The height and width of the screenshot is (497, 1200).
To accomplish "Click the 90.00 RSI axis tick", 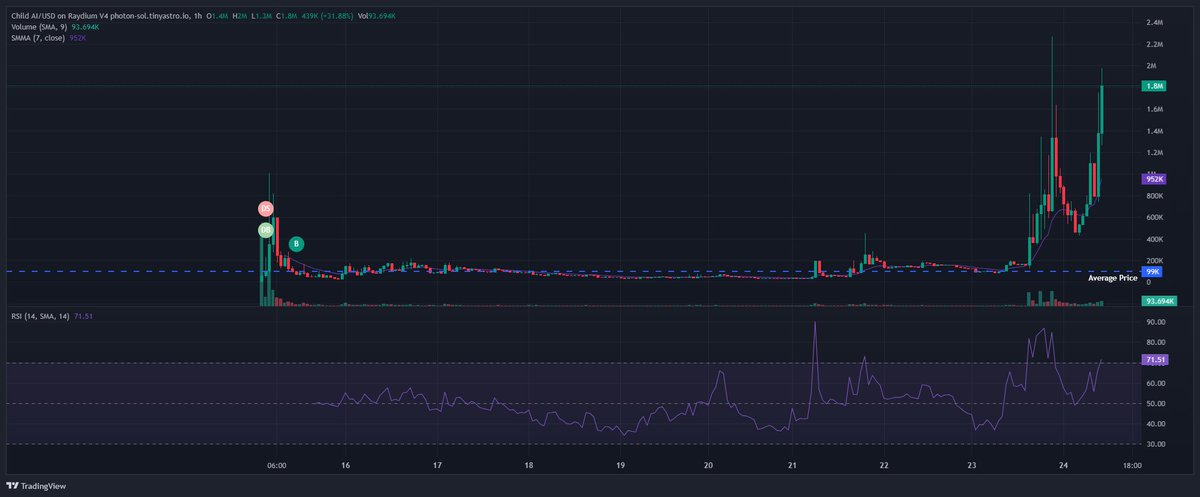I will click(x=1157, y=322).
